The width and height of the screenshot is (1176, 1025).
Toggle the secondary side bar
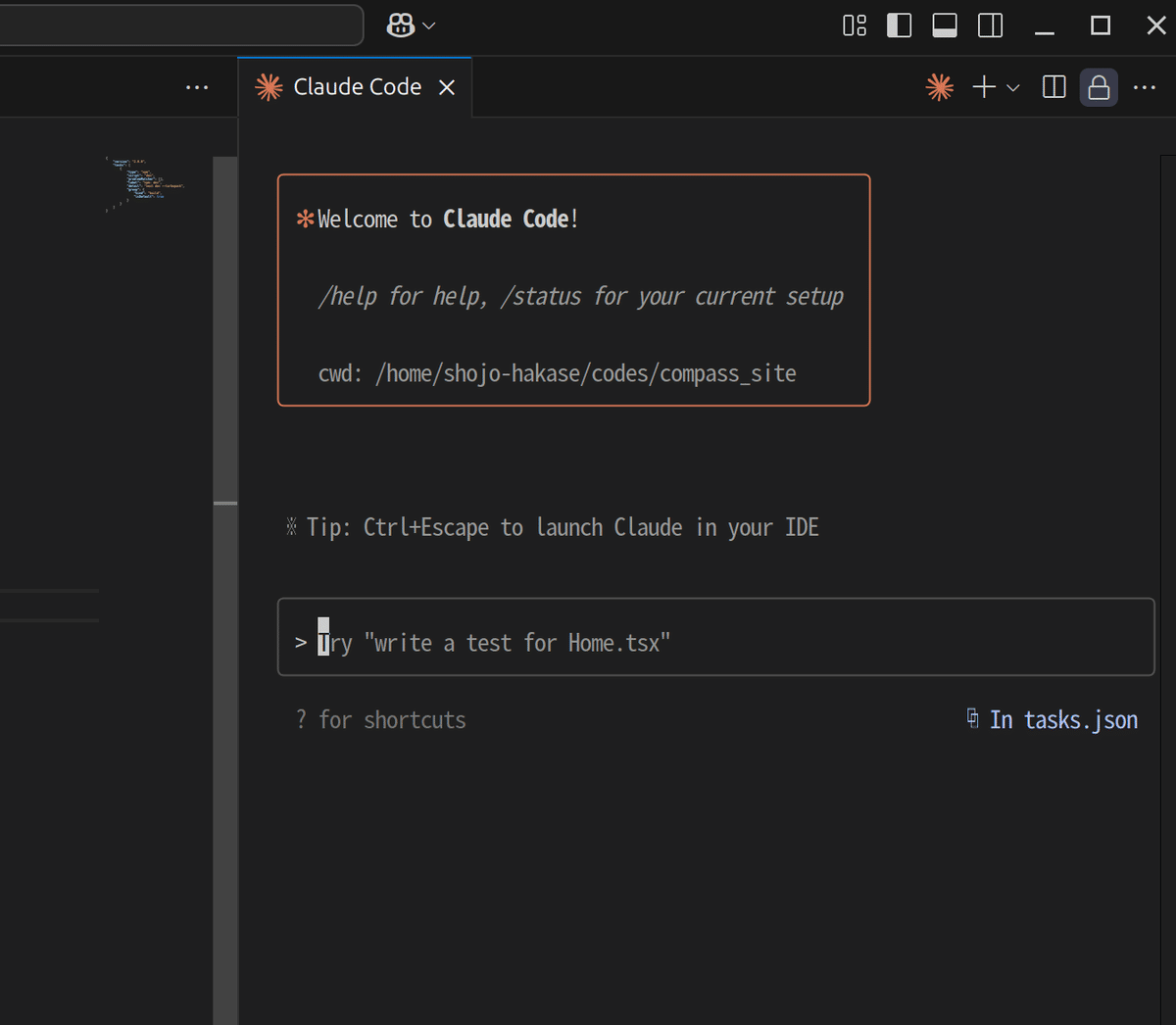click(x=991, y=25)
